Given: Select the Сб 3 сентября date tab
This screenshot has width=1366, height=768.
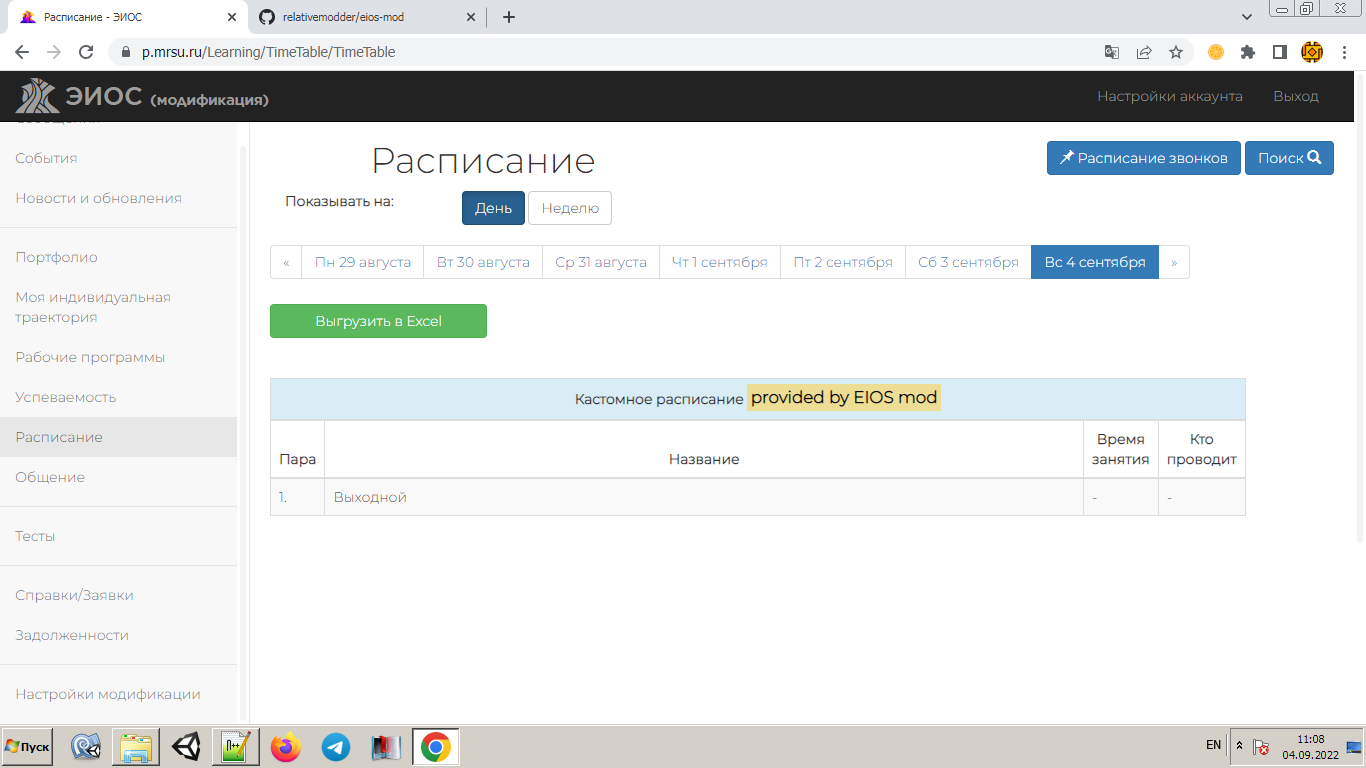Looking at the screenshot, I should tap(967, 261).
